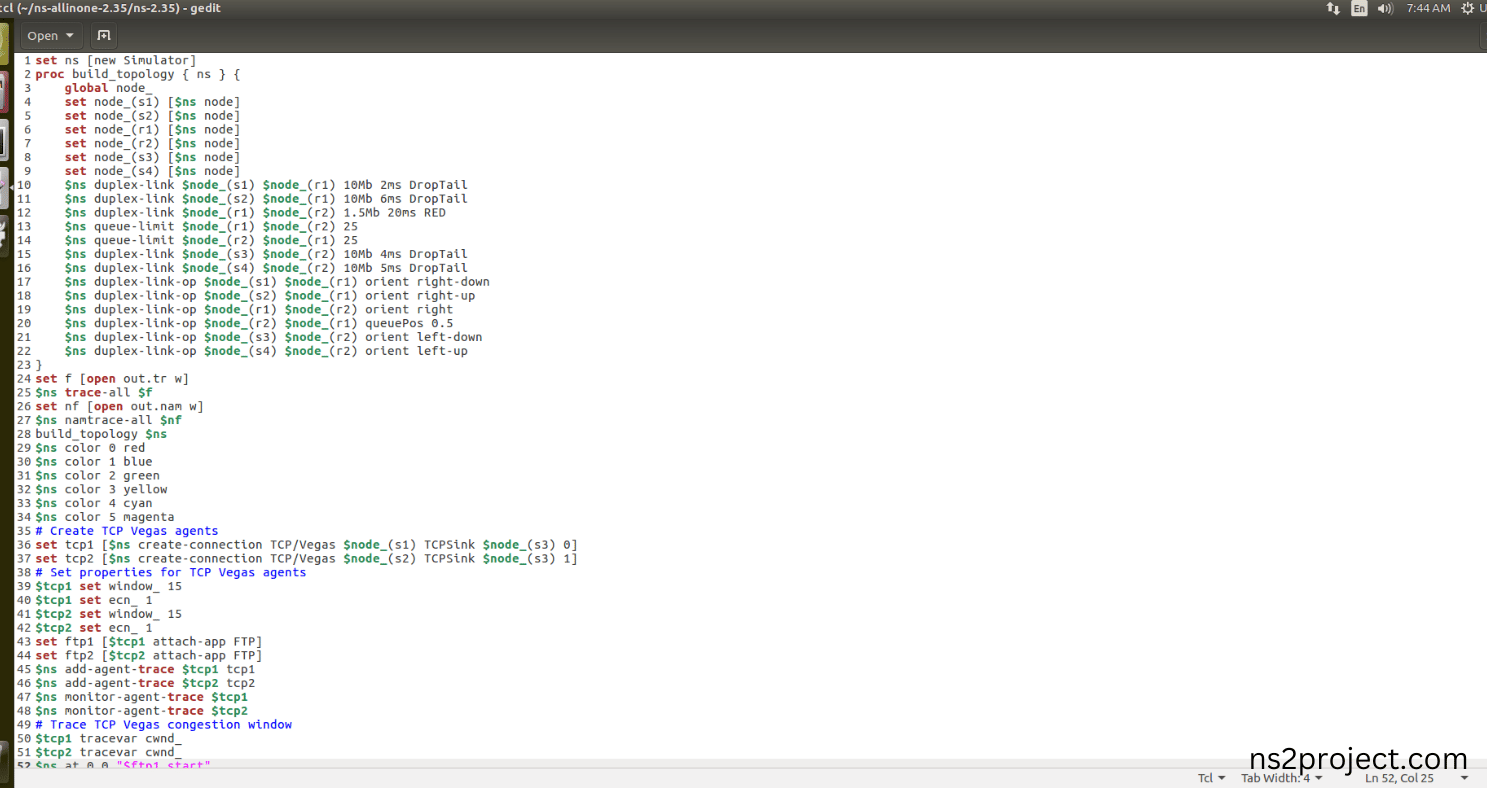Click line number 23 in the gutter

24,365
